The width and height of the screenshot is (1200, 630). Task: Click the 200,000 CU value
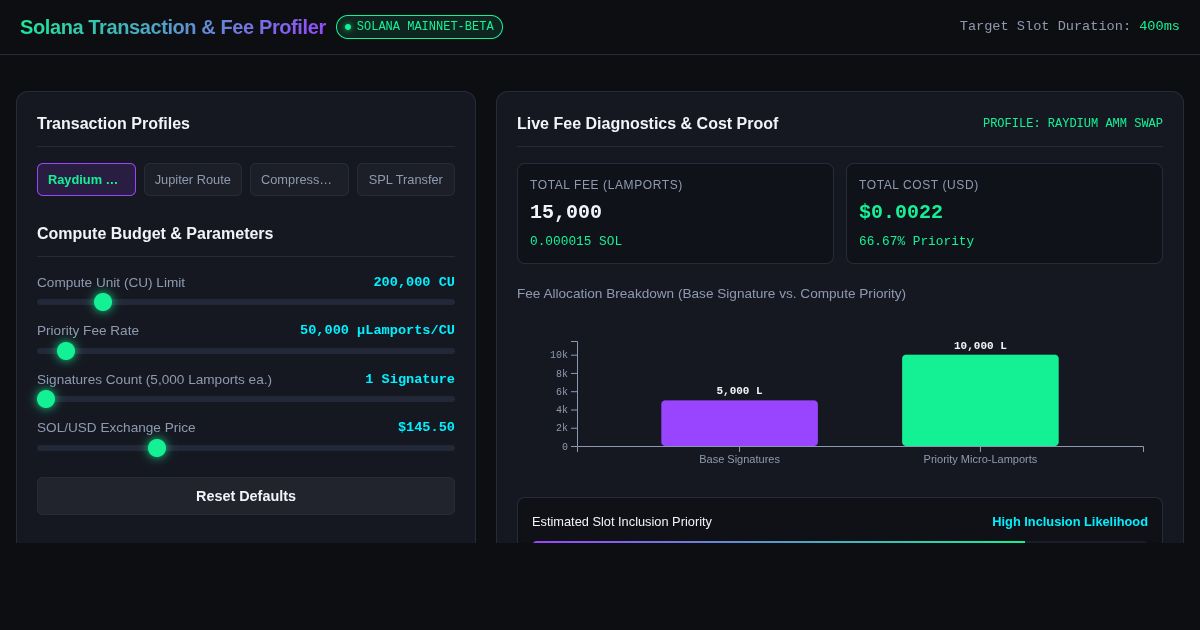pos(414,283)
